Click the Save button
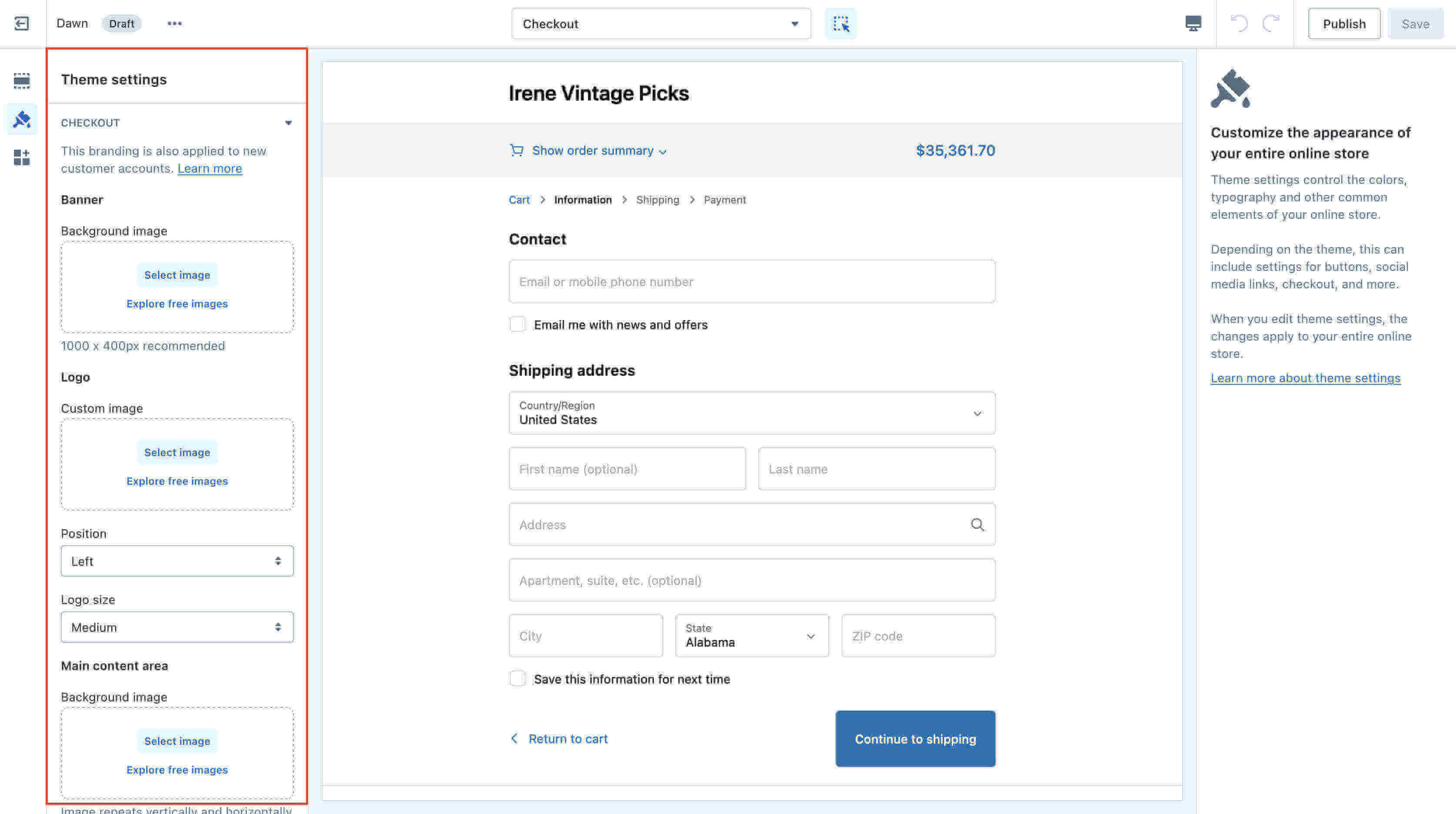 pos(1415,24)
